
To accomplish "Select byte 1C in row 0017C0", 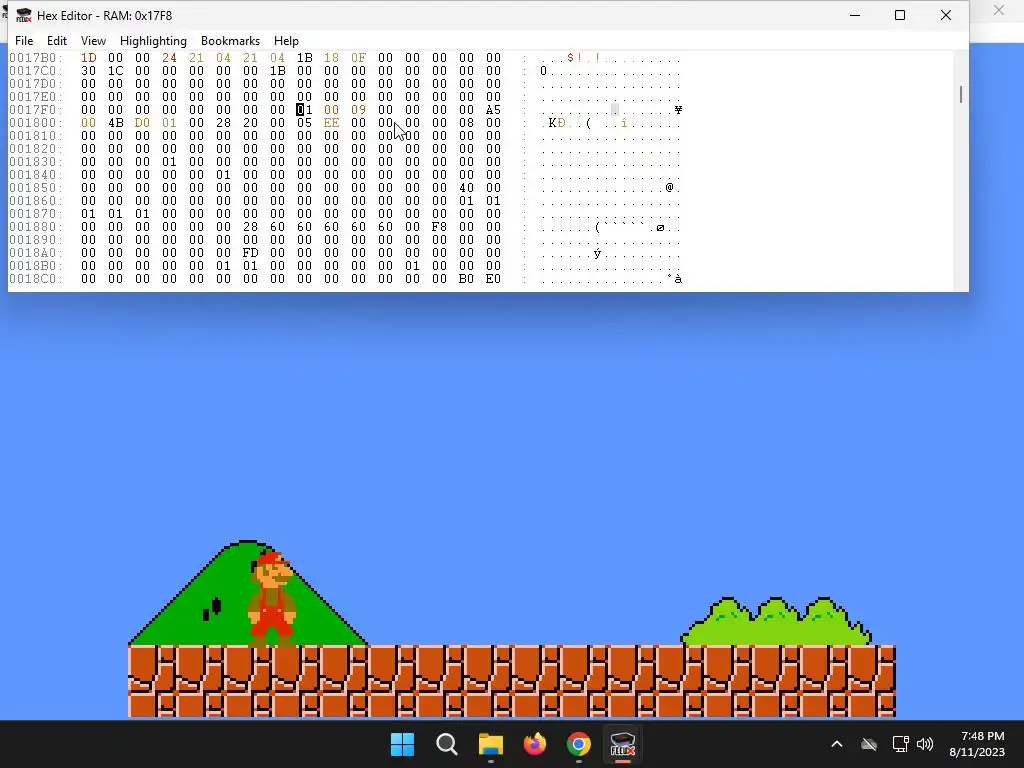I will (116, 71).
